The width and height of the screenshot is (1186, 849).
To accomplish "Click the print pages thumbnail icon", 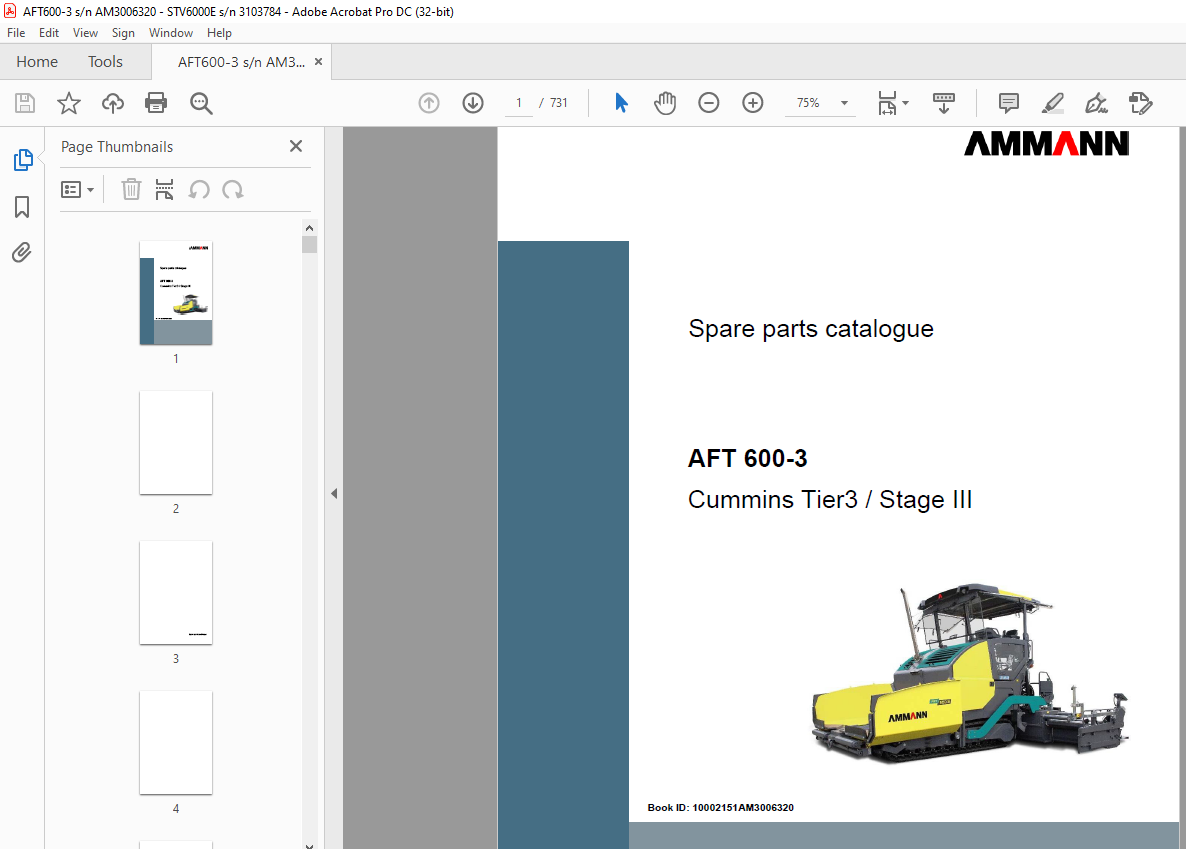I will (x=164, y=189).
